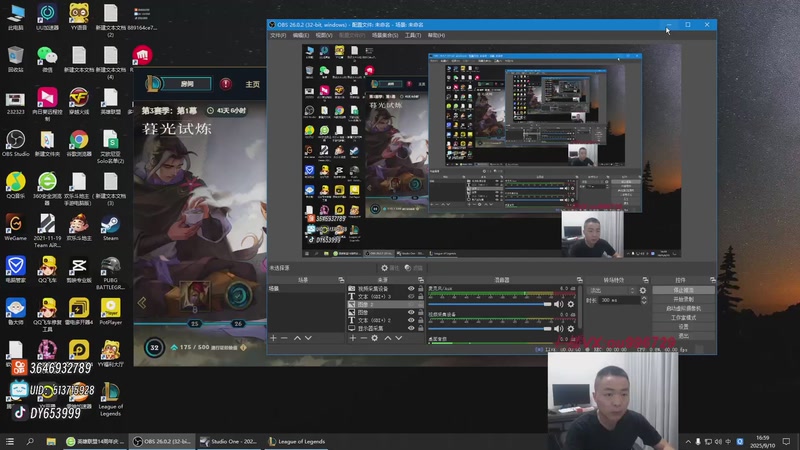The width and height of the screenshot is (800, 450).
Task: Click League of Legends taskbar button
Action: coord(296,441)
